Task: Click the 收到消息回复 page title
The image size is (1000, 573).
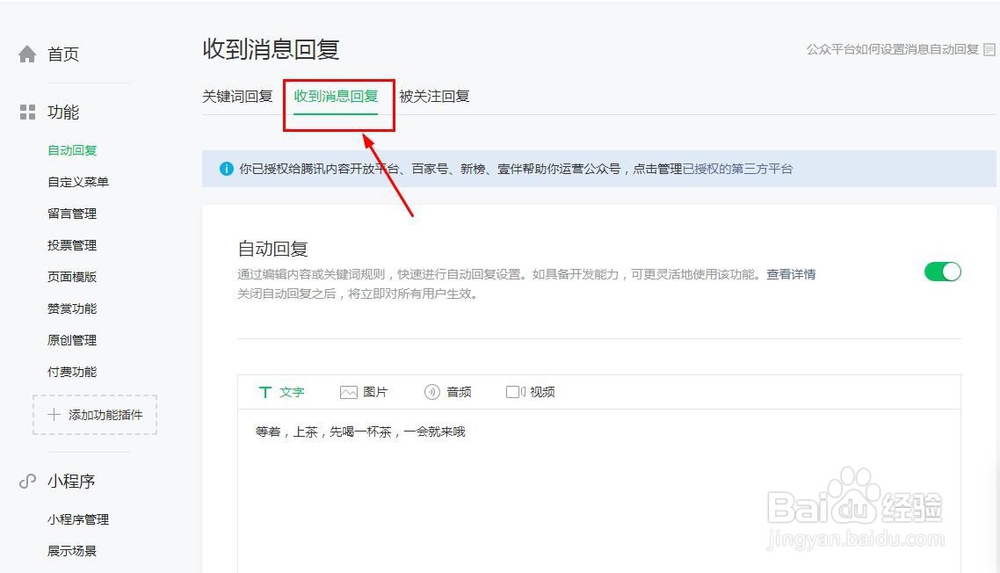Action: click(271, 49)
